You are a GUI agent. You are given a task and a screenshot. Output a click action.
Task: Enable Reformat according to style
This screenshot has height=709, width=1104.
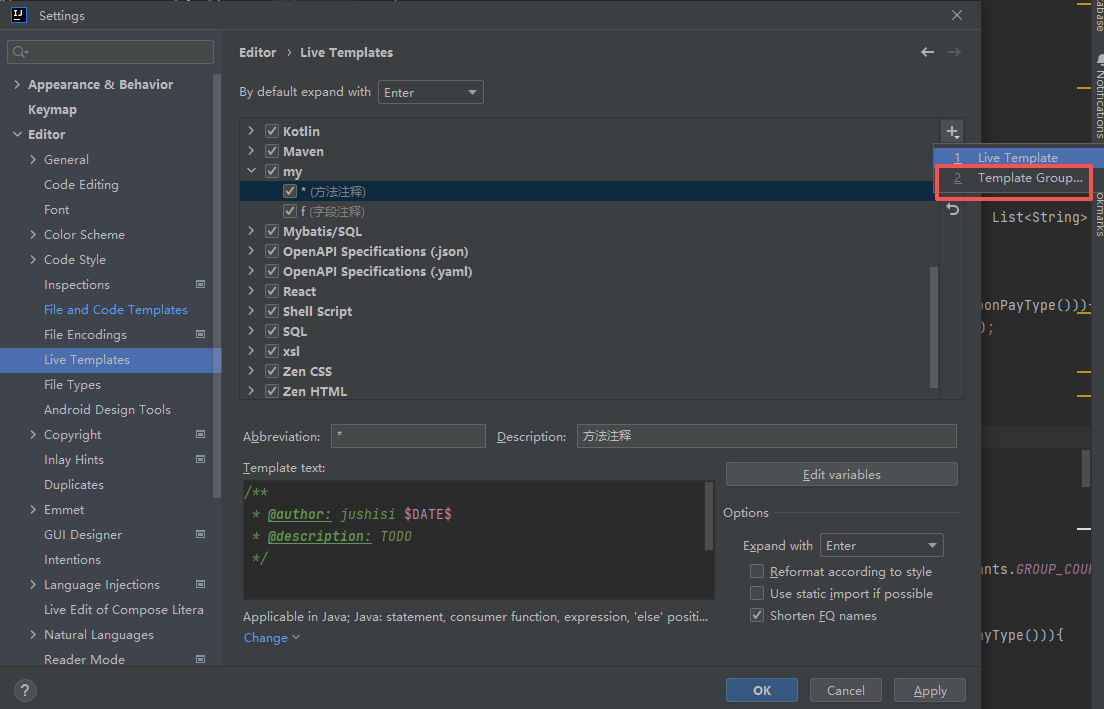(757, 571)
